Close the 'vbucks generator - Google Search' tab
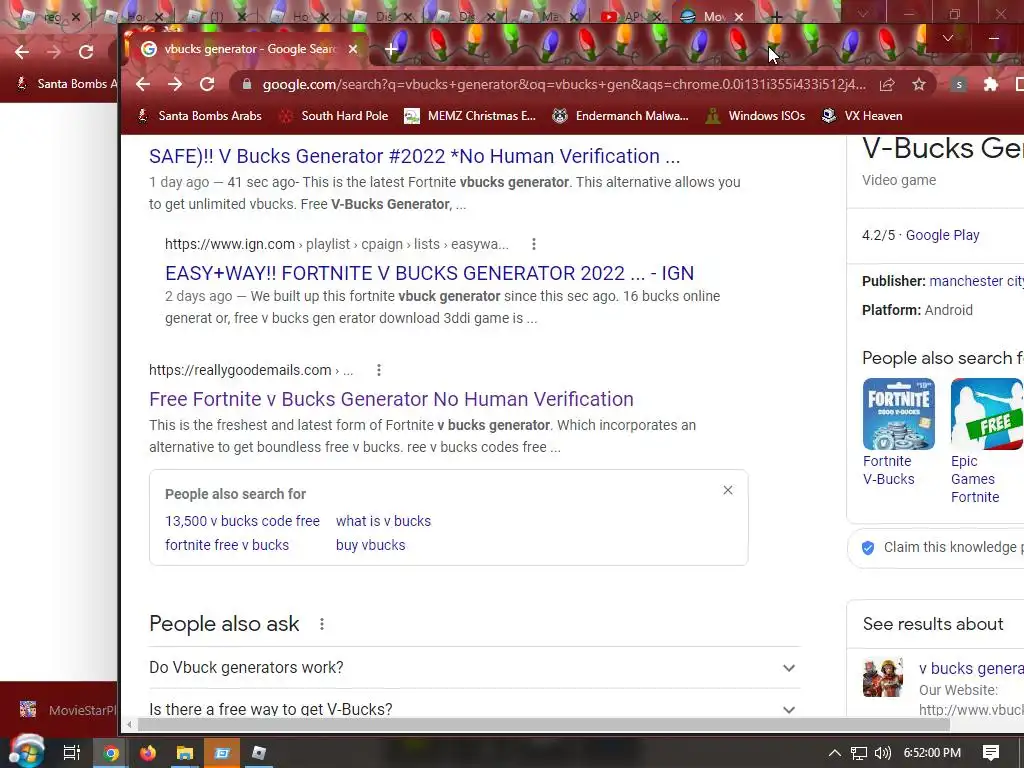Image resolution: width=1024 pixels, height=768 pixels. [353, 49]
